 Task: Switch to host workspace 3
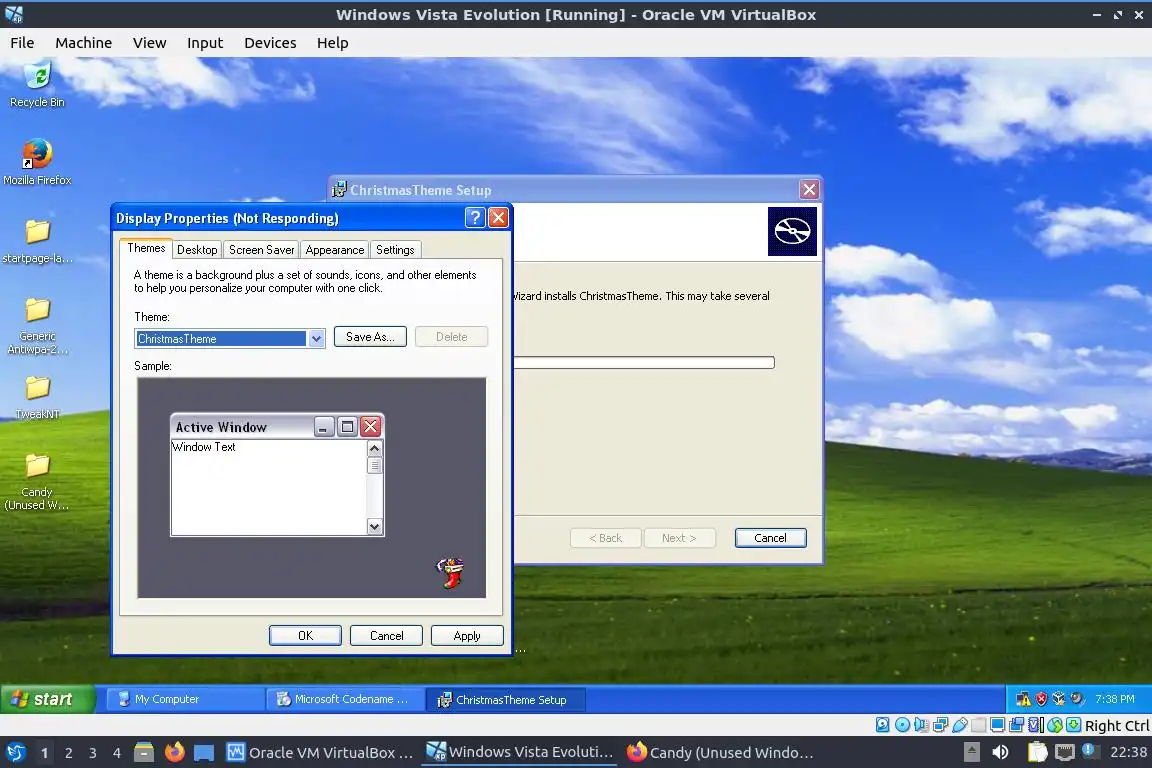[93, 753]
